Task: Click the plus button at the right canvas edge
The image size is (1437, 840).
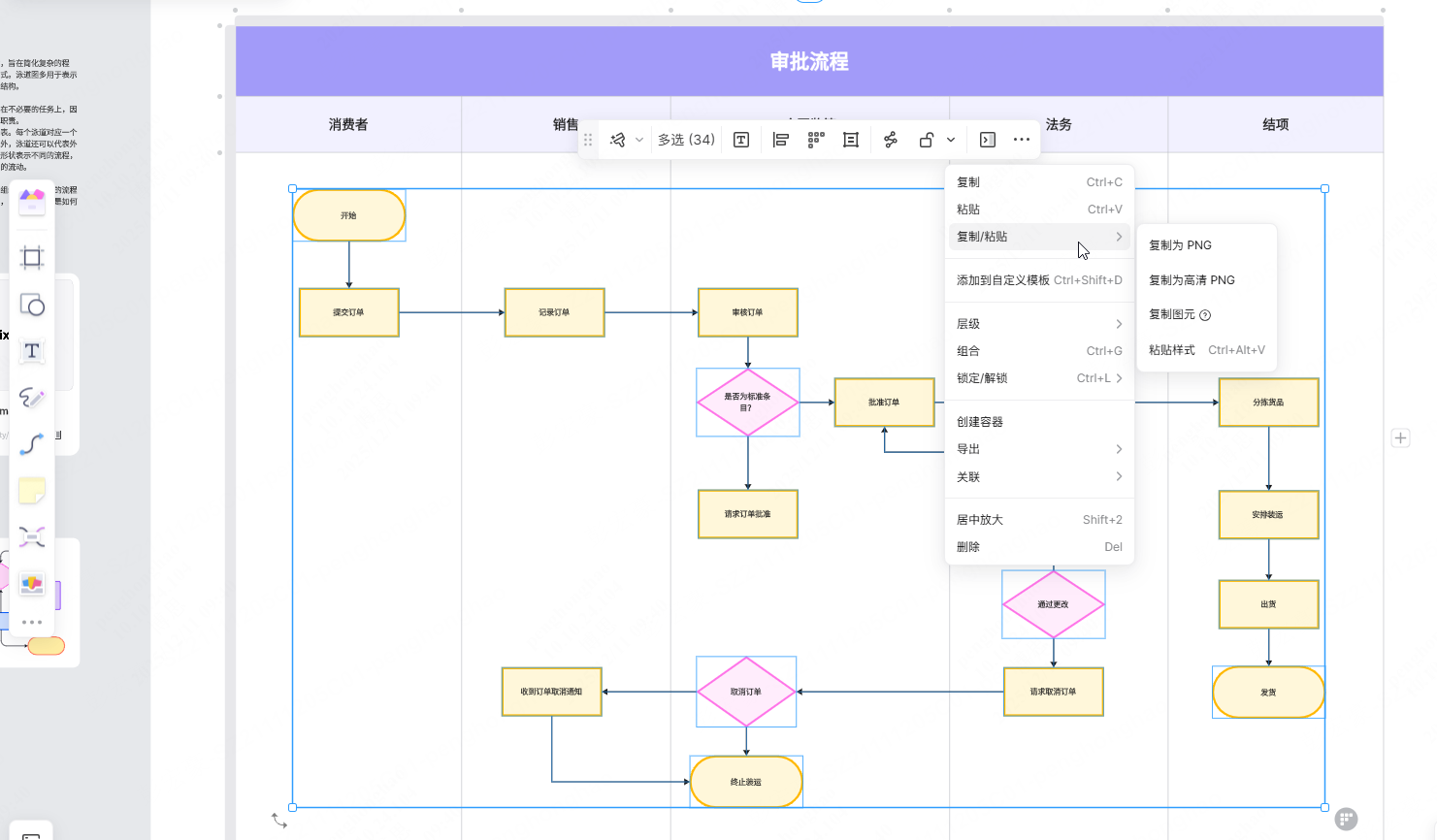Action: coord(1401,438)
